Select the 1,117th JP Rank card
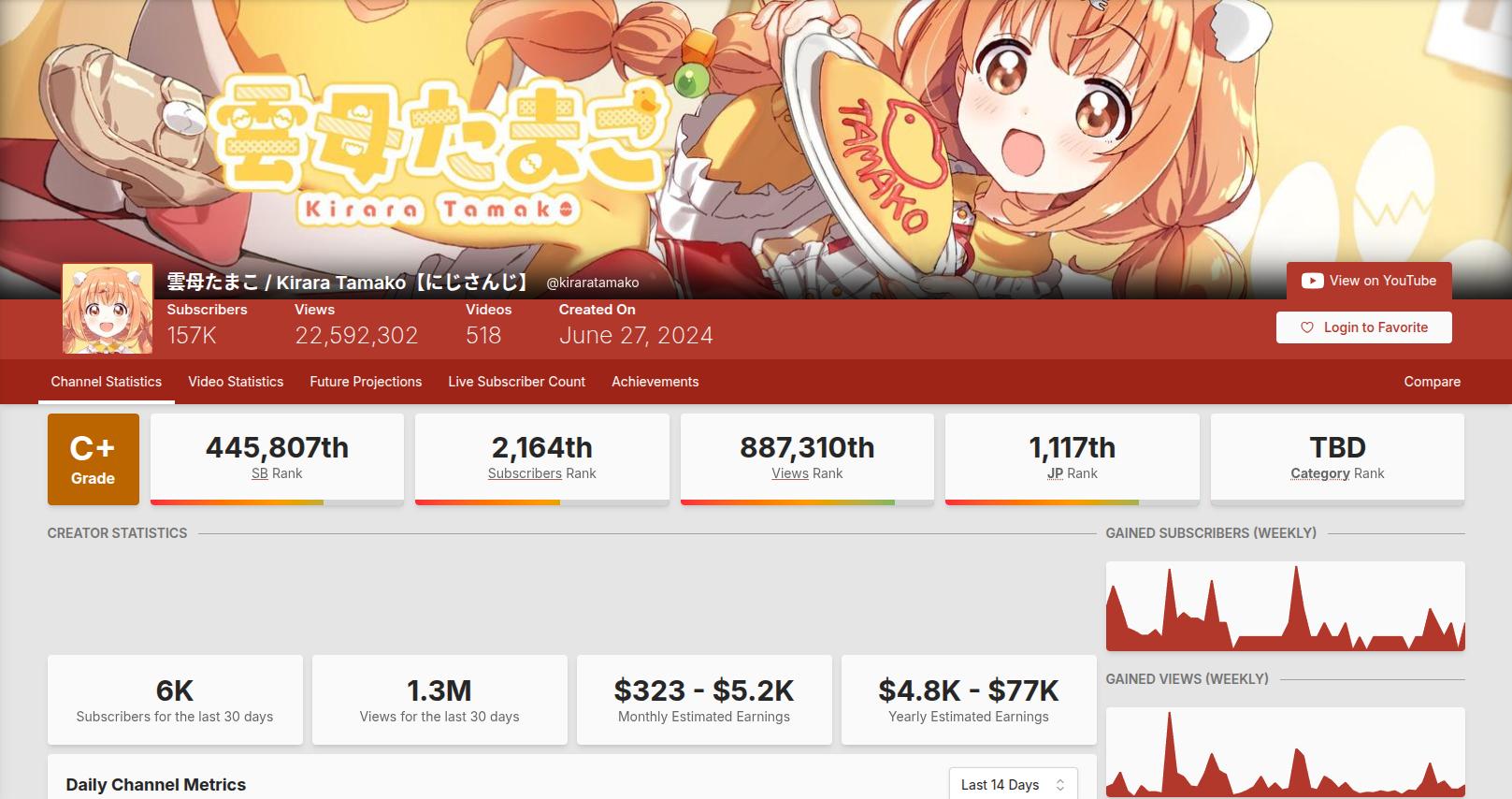The image size is (1512, 799). coord(1073,459)
